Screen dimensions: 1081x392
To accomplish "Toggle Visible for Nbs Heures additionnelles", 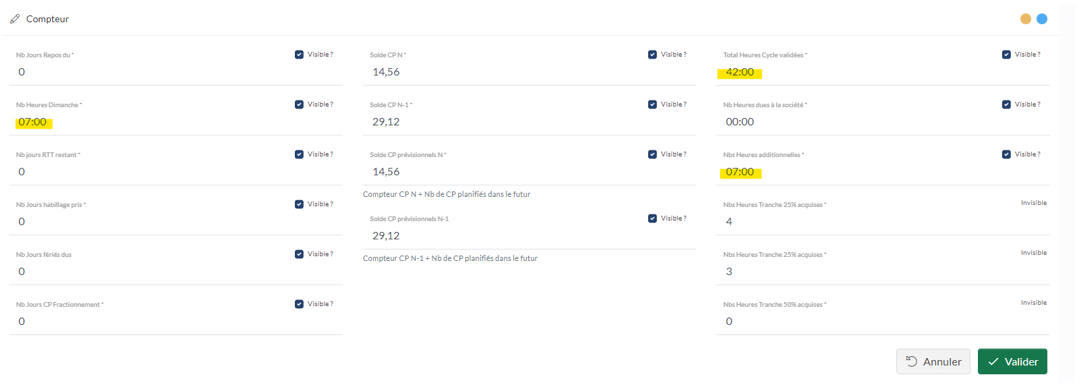I will pos(1007,154).
